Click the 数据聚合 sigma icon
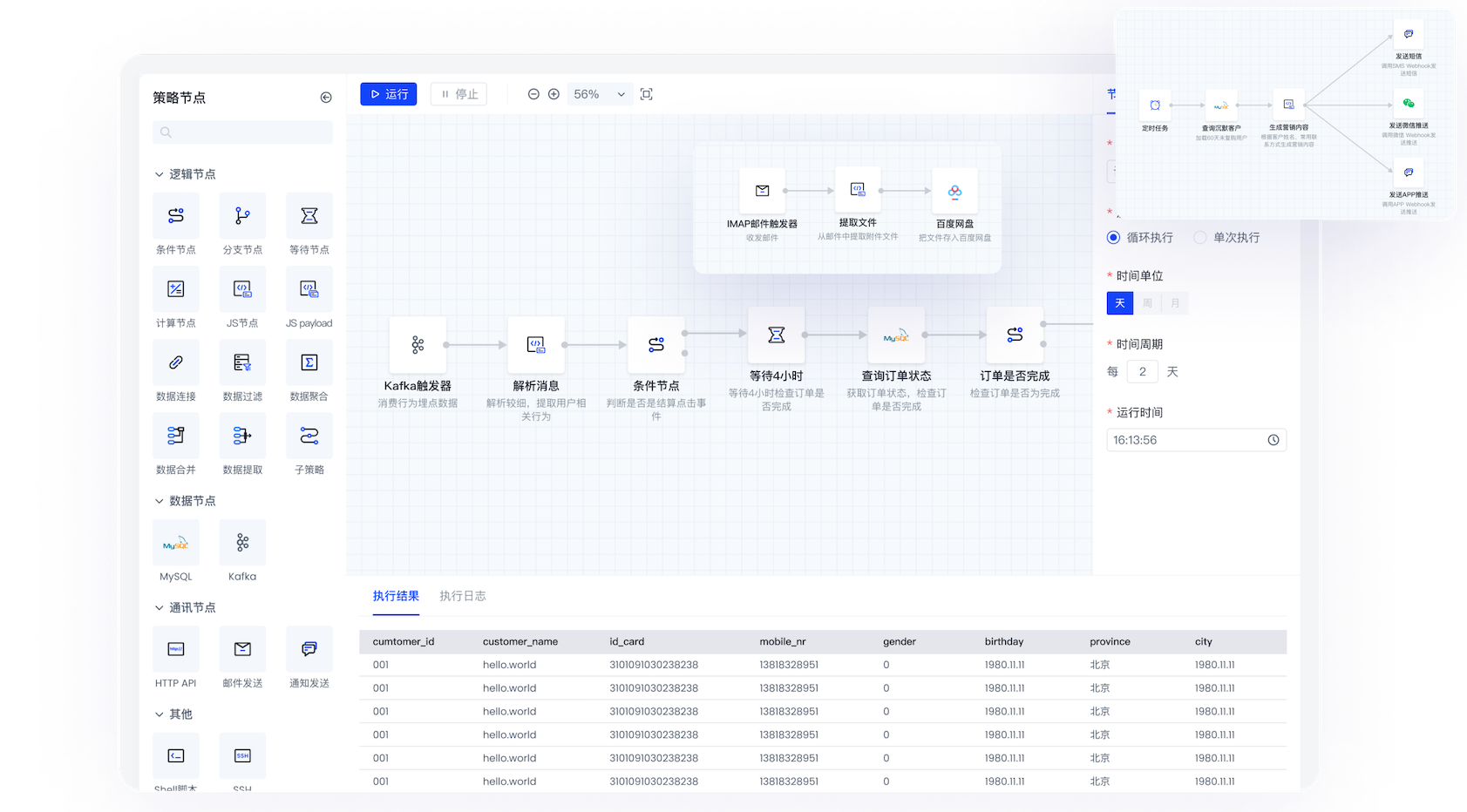 pos(309,362)
